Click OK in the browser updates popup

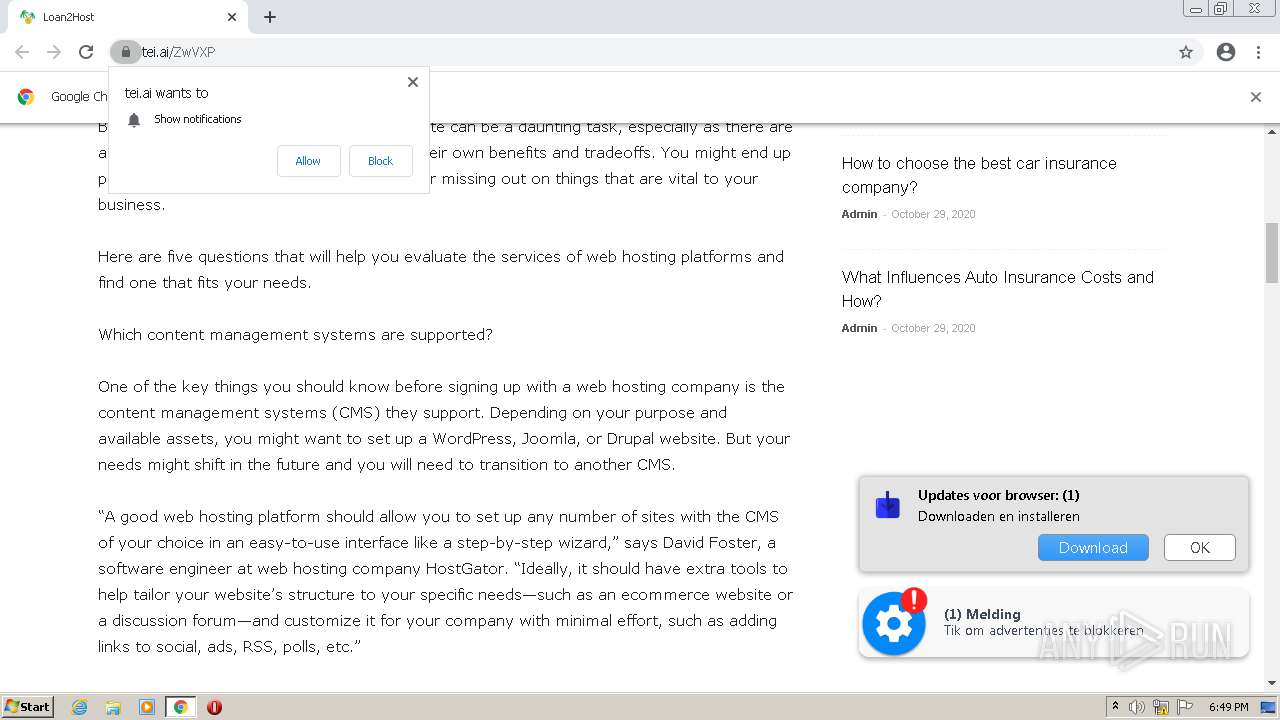click(x=1200, y=548)
